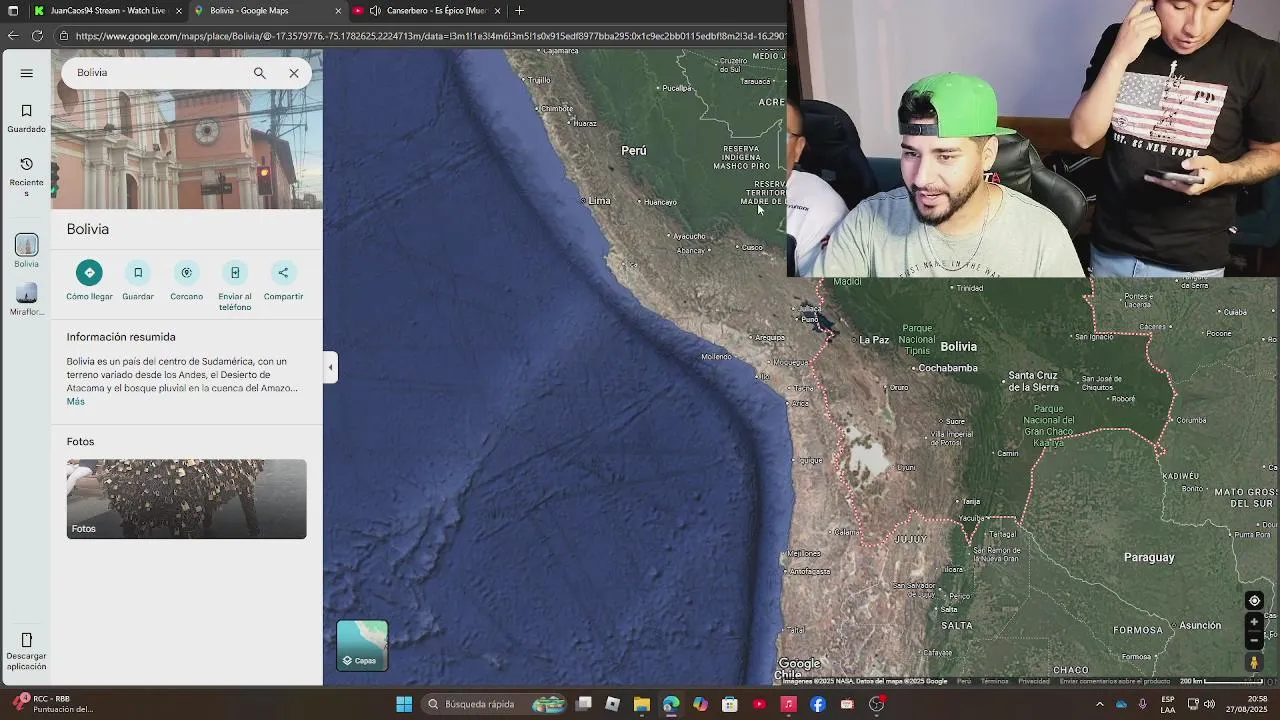Click the Perú footer link
Viewport: 1280px width, 720px height.
(964, 681)
